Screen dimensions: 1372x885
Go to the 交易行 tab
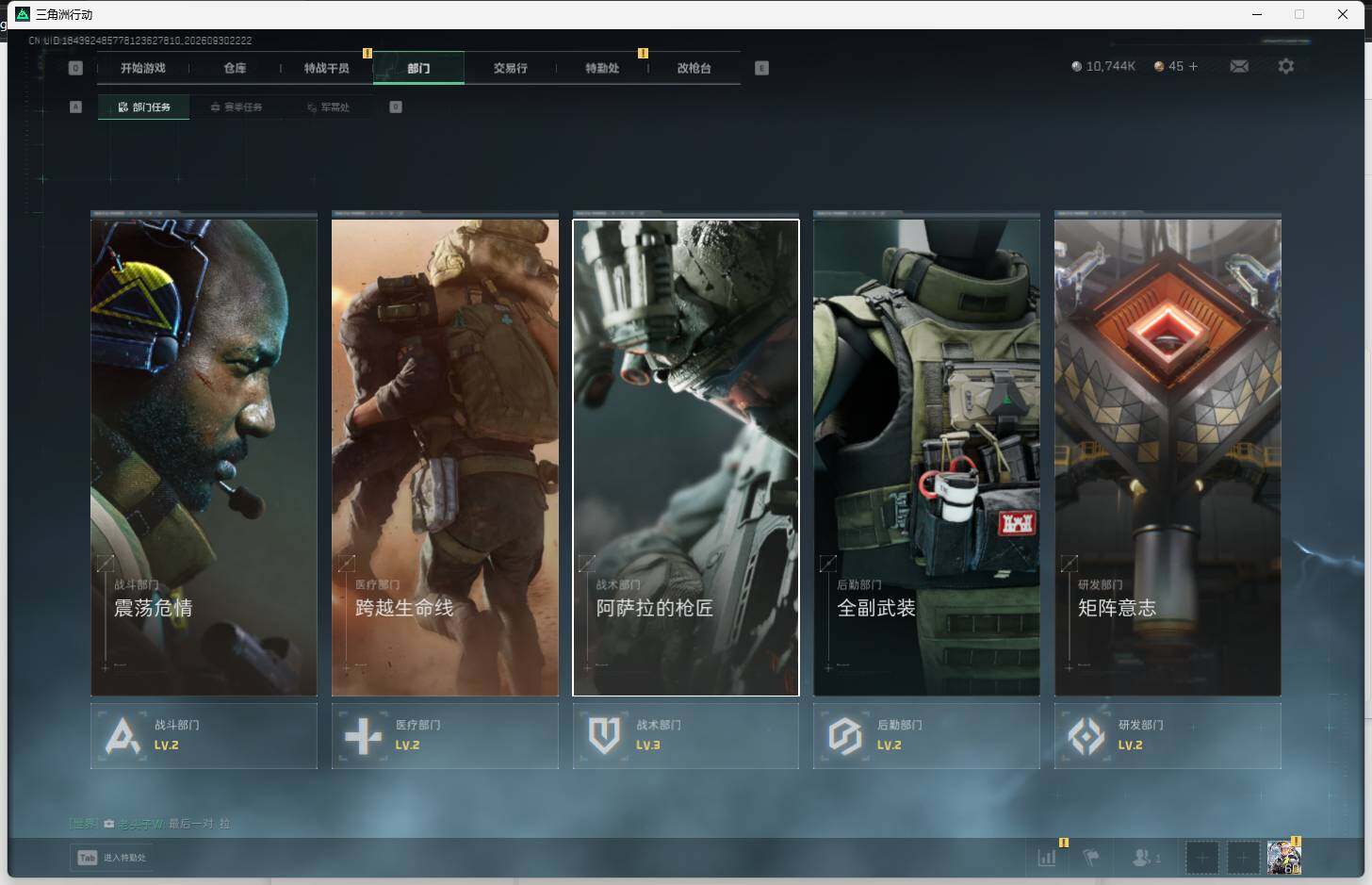pos(511,68)
